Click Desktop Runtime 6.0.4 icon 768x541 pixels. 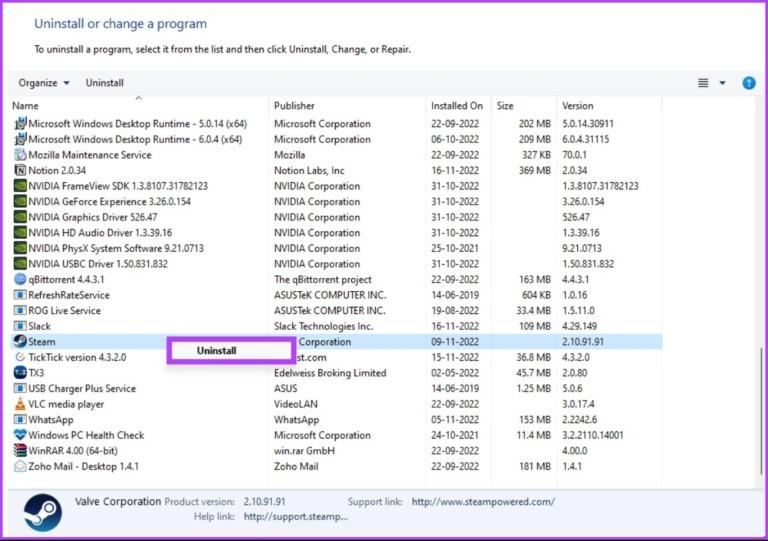(x=20, y=139)
